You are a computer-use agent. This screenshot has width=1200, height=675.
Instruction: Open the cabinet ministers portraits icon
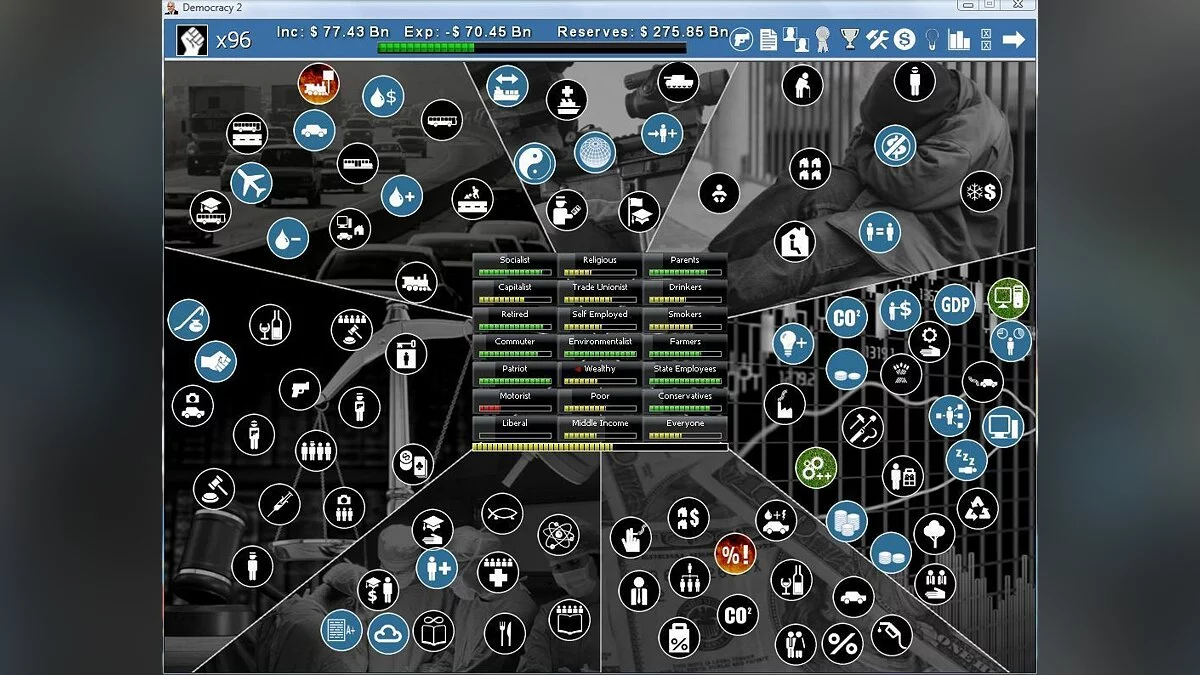796,40
